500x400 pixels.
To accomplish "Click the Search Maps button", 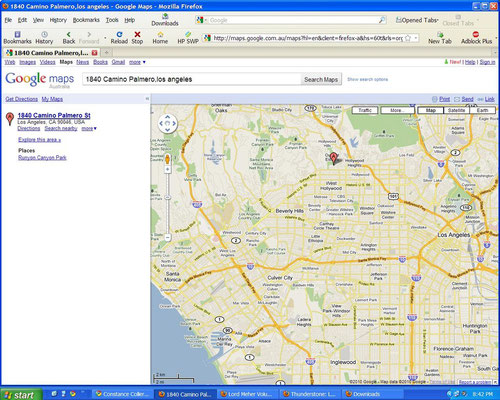I will pos(321,79).
